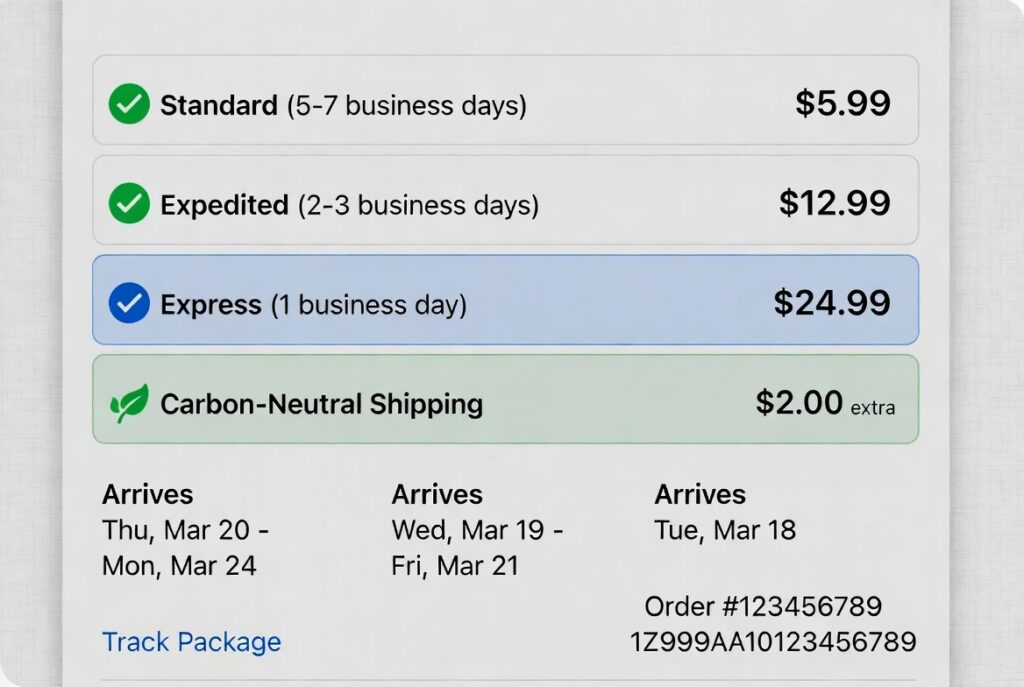The height and width of the screenshot is (687, 1024).
Task: Select tracking number 1Z999AA10123456789
Action: point(772,641)
